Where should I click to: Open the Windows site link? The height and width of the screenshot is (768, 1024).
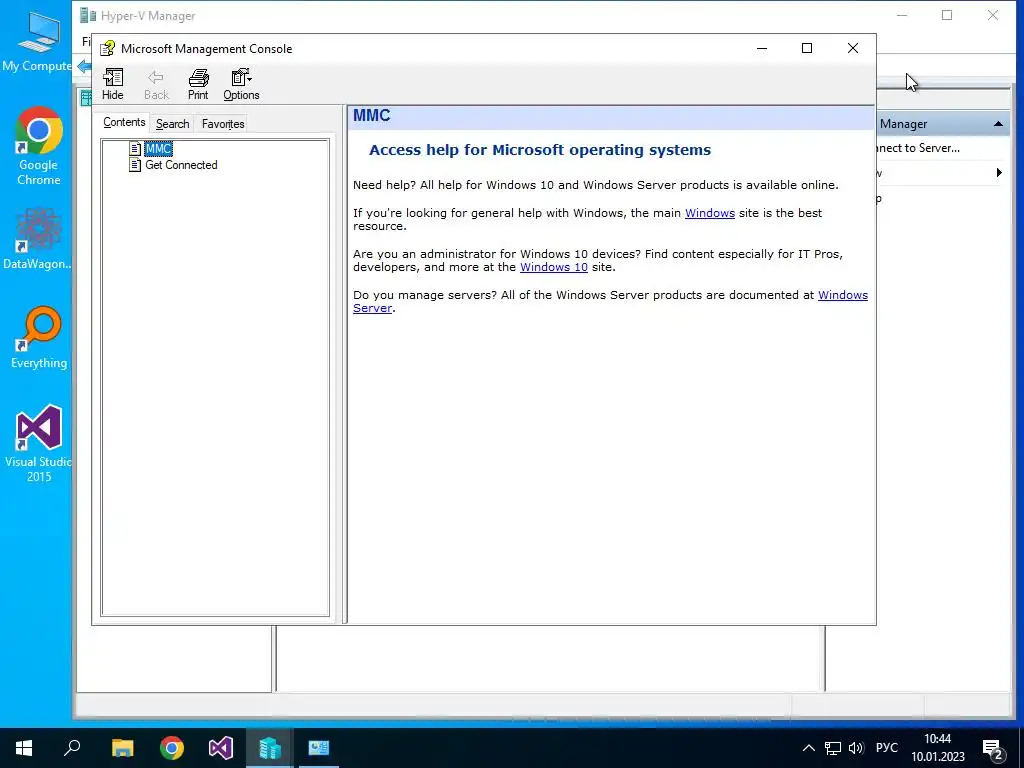[709, 213]
